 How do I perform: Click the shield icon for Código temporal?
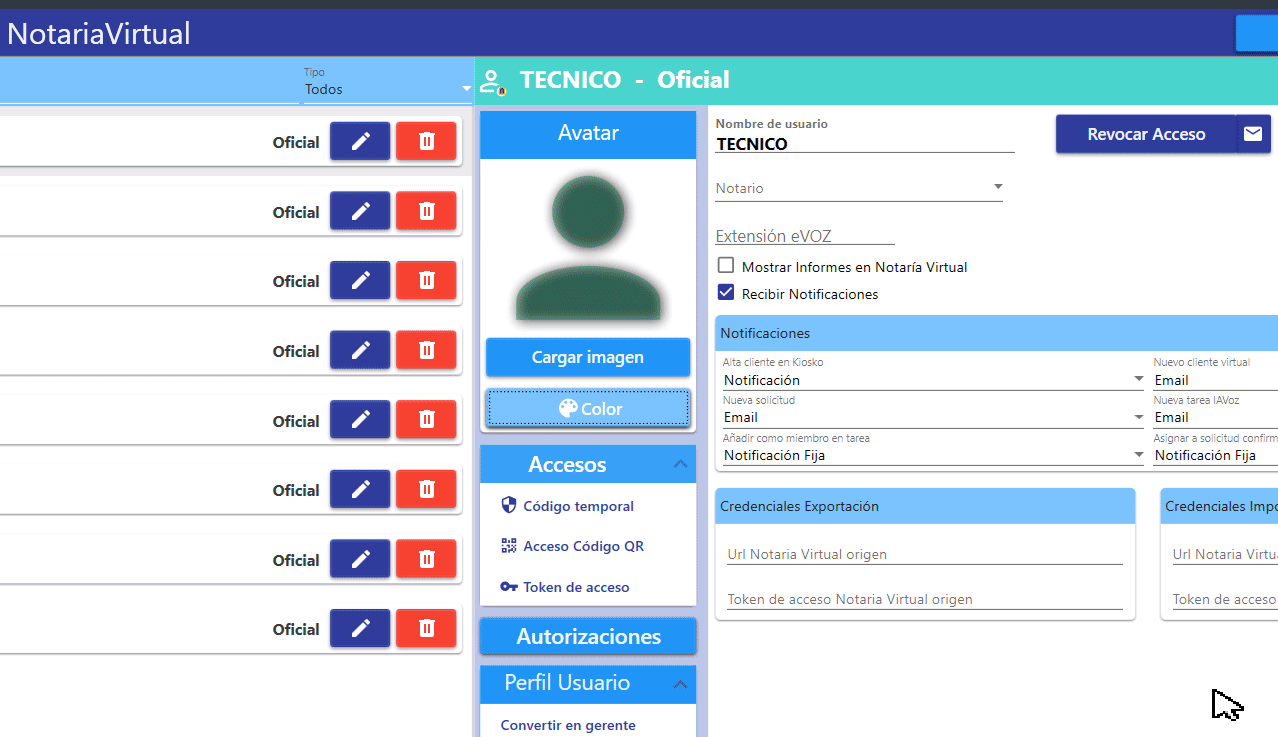click(508, 505)
